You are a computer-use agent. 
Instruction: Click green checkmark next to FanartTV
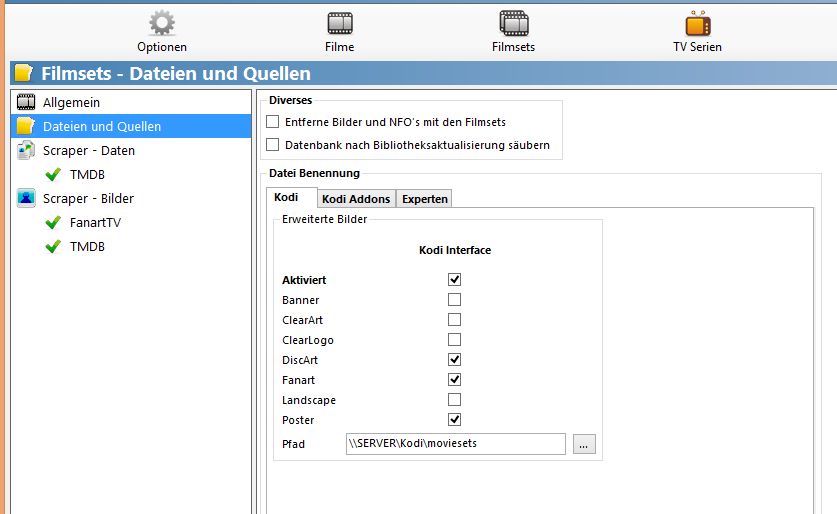(53, 222)
